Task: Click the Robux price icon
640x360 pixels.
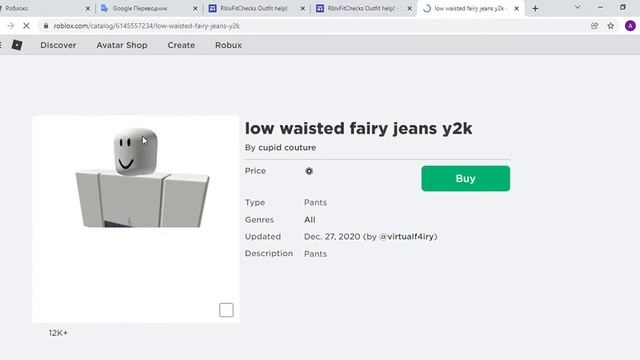Action: click(309, 171)
